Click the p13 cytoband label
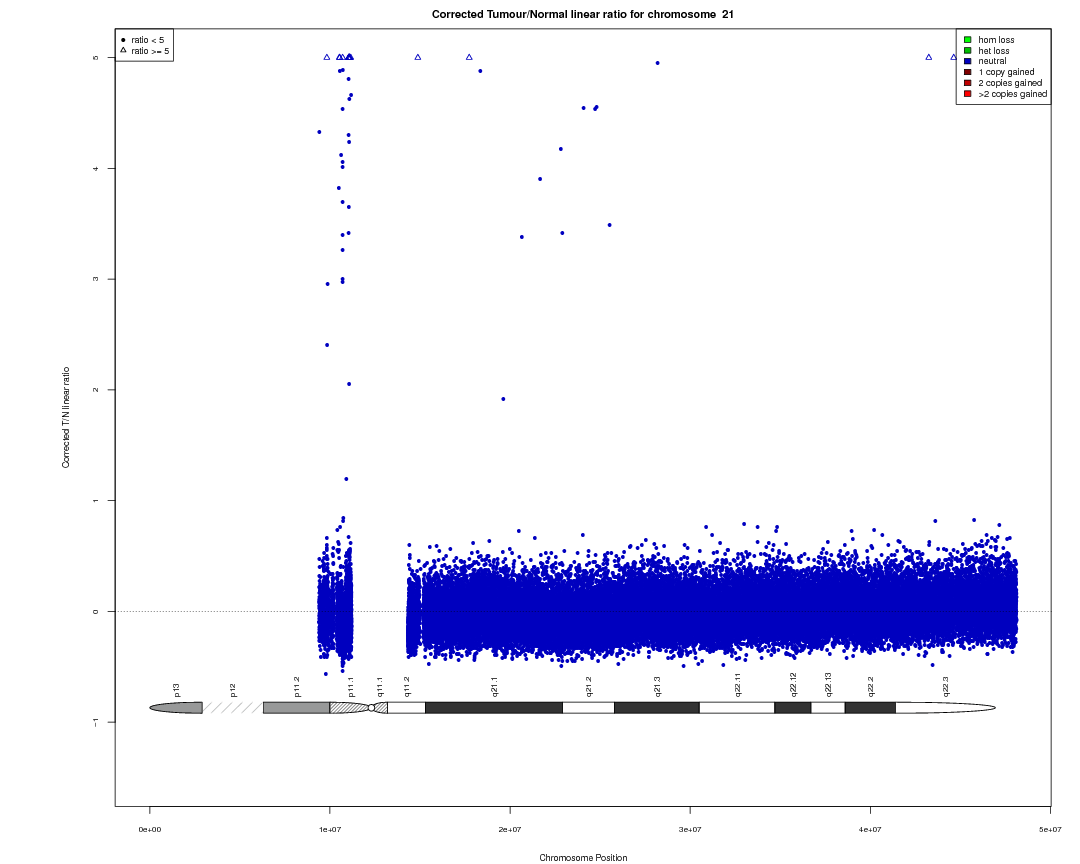 click(176, 690)
